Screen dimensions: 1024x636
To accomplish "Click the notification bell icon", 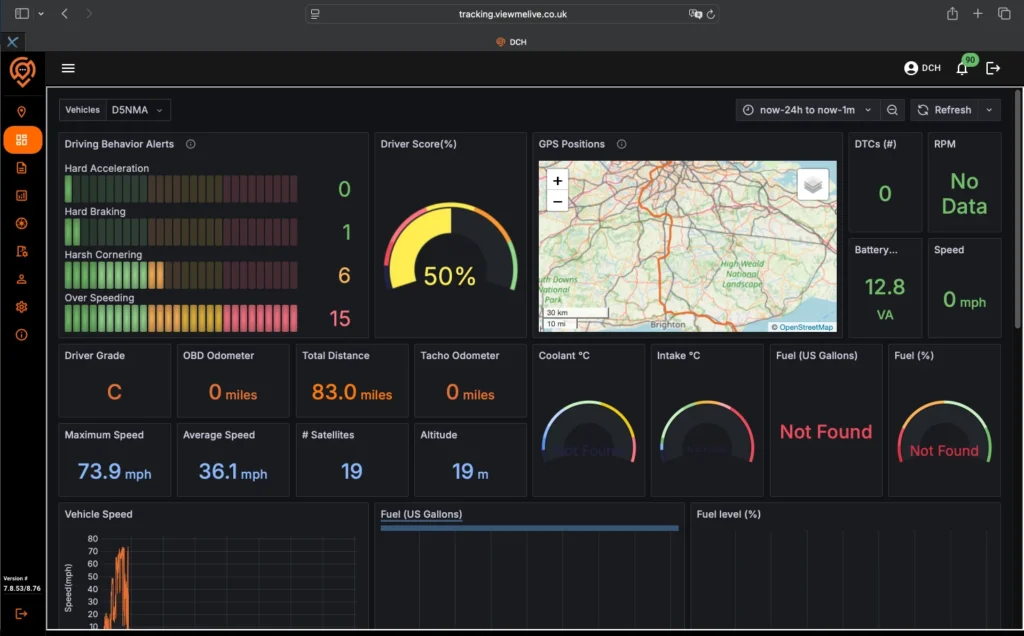I will point(962,68).
